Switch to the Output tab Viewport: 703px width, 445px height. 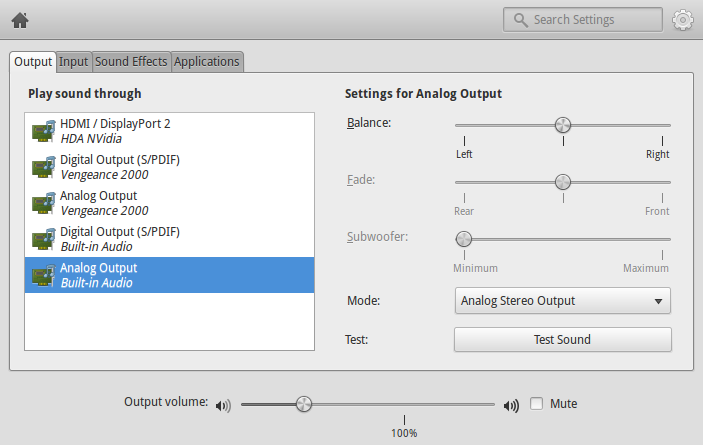coord(33,61)
